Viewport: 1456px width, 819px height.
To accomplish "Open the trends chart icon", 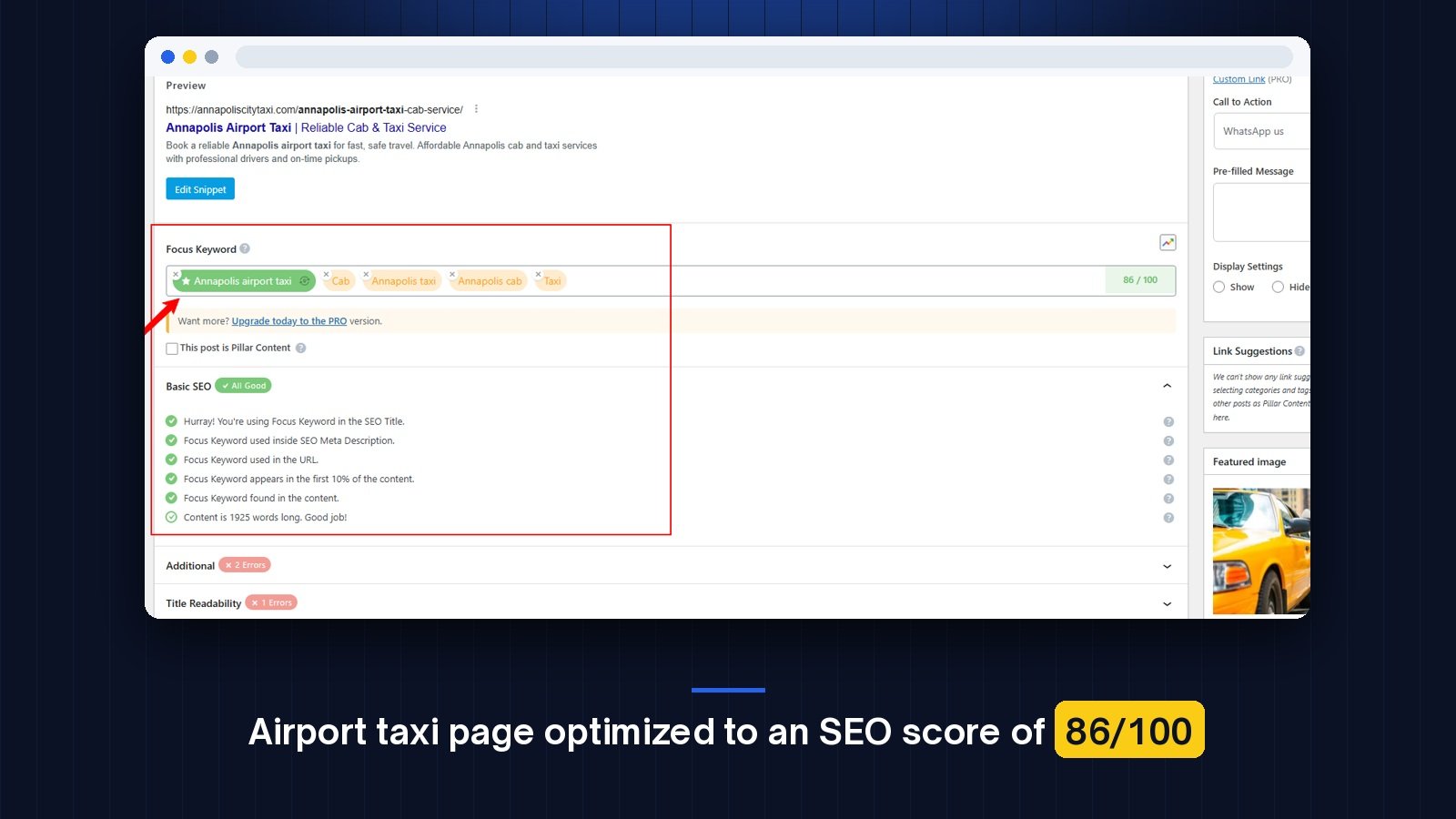I will click(x=1168, y=242).
